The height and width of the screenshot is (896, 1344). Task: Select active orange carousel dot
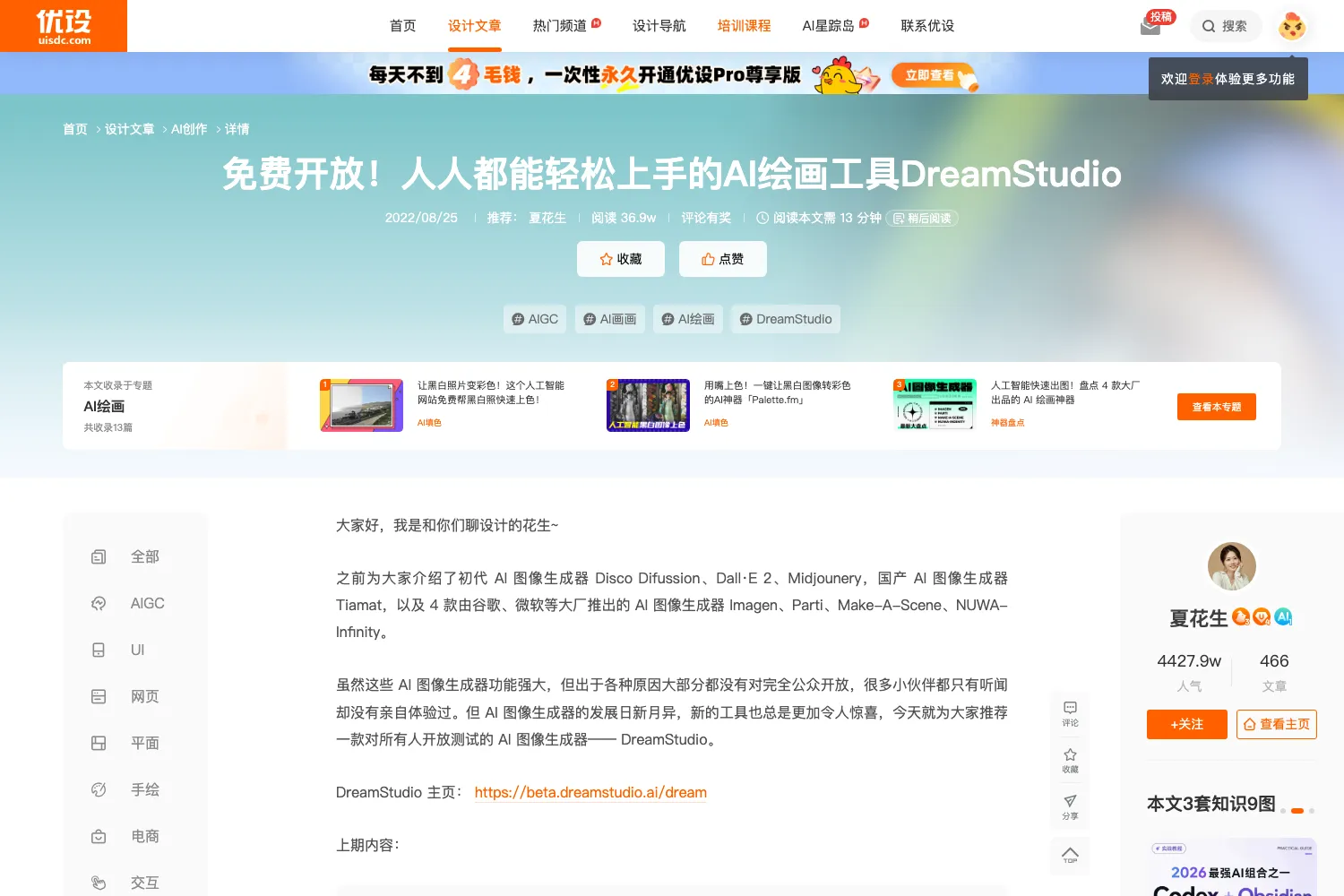point(1297,810)
